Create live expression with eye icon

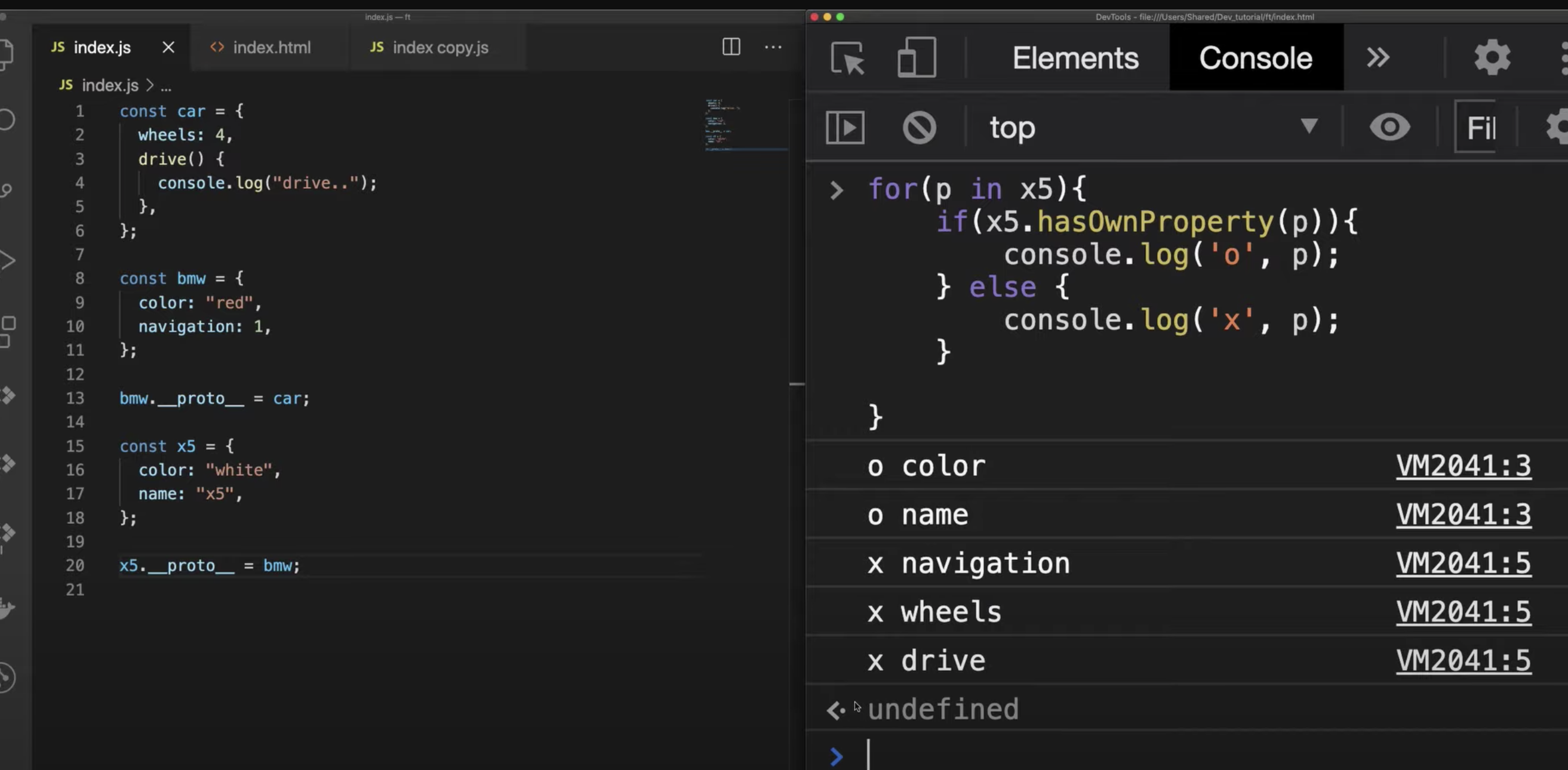pos(1389,128)
